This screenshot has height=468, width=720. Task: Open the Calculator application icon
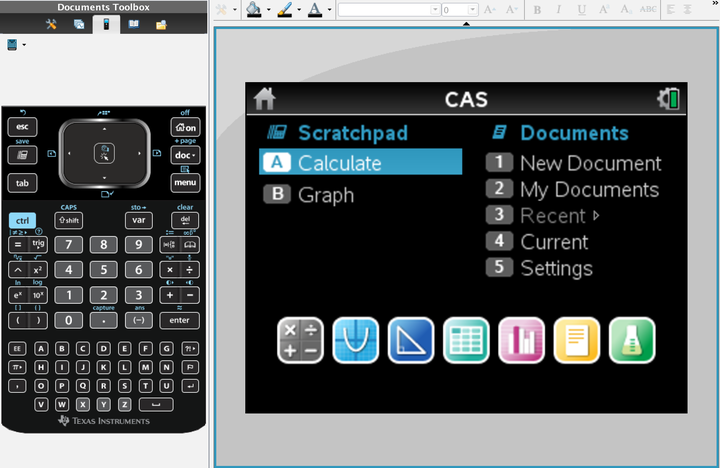pyautogui.click(x=300, y=340)
